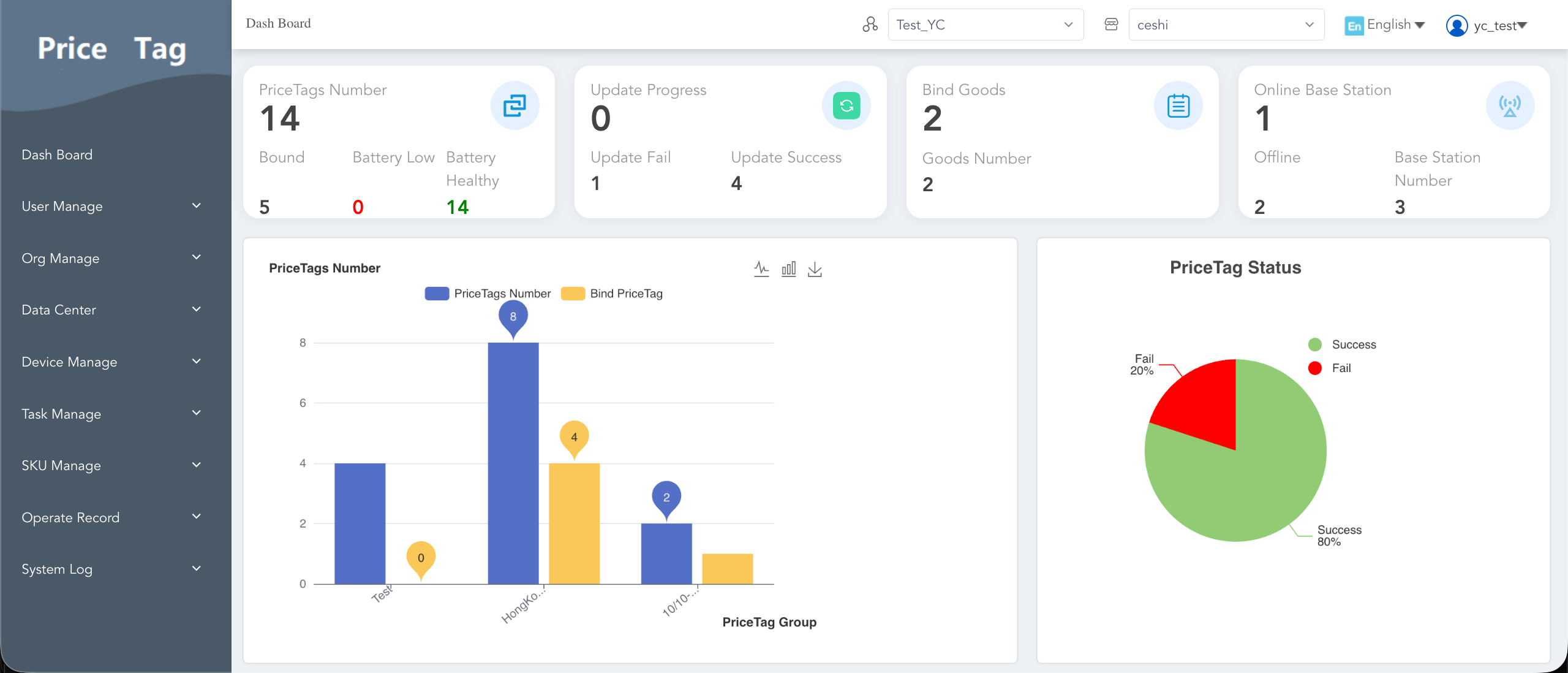Screen dimensions: 1568x673
Task: Click the Success 80% pie label
Action: tap(1340, 535)
